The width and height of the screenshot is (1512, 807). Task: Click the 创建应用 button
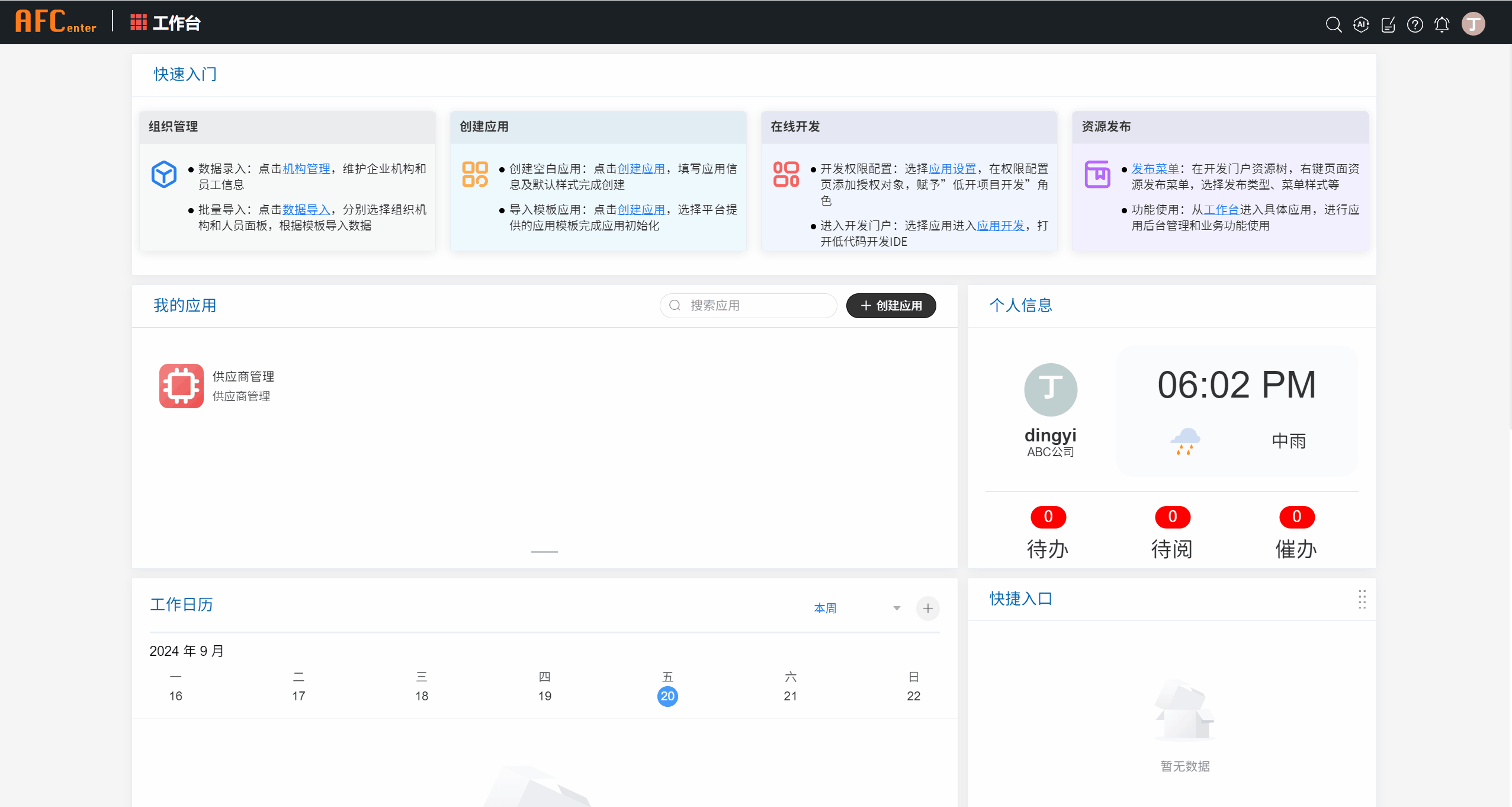(x=891, y=306)
